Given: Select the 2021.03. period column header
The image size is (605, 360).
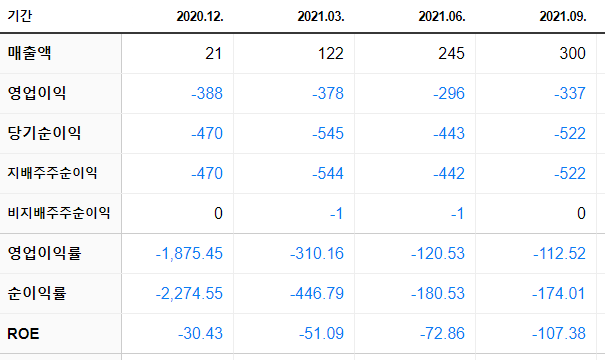Looking at the screenshot, I should click(x=321, y=16).
